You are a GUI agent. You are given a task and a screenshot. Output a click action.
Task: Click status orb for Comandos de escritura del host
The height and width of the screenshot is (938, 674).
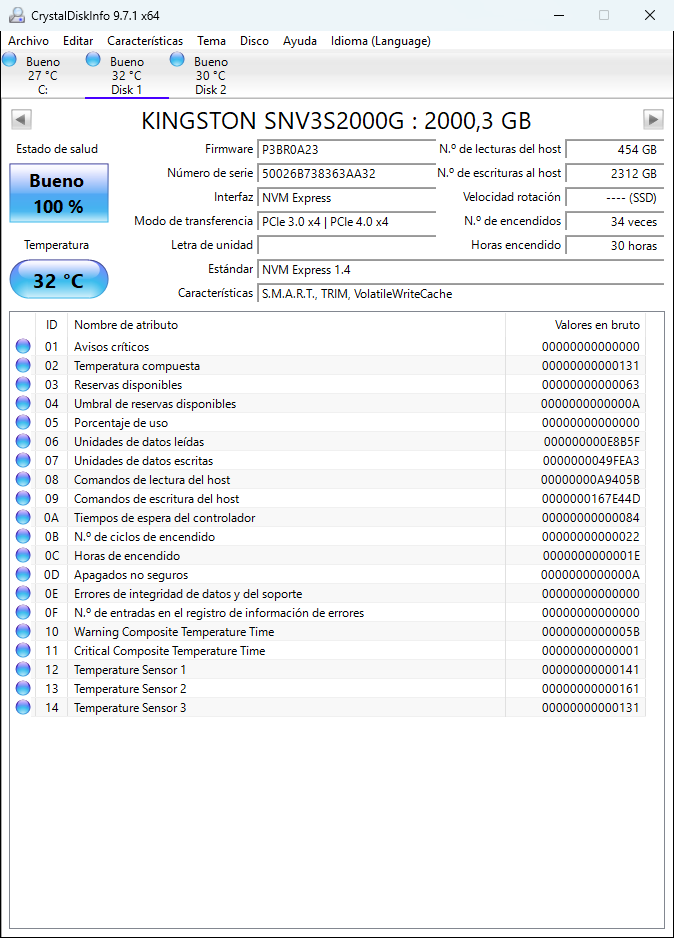click(x=23, y=498)
